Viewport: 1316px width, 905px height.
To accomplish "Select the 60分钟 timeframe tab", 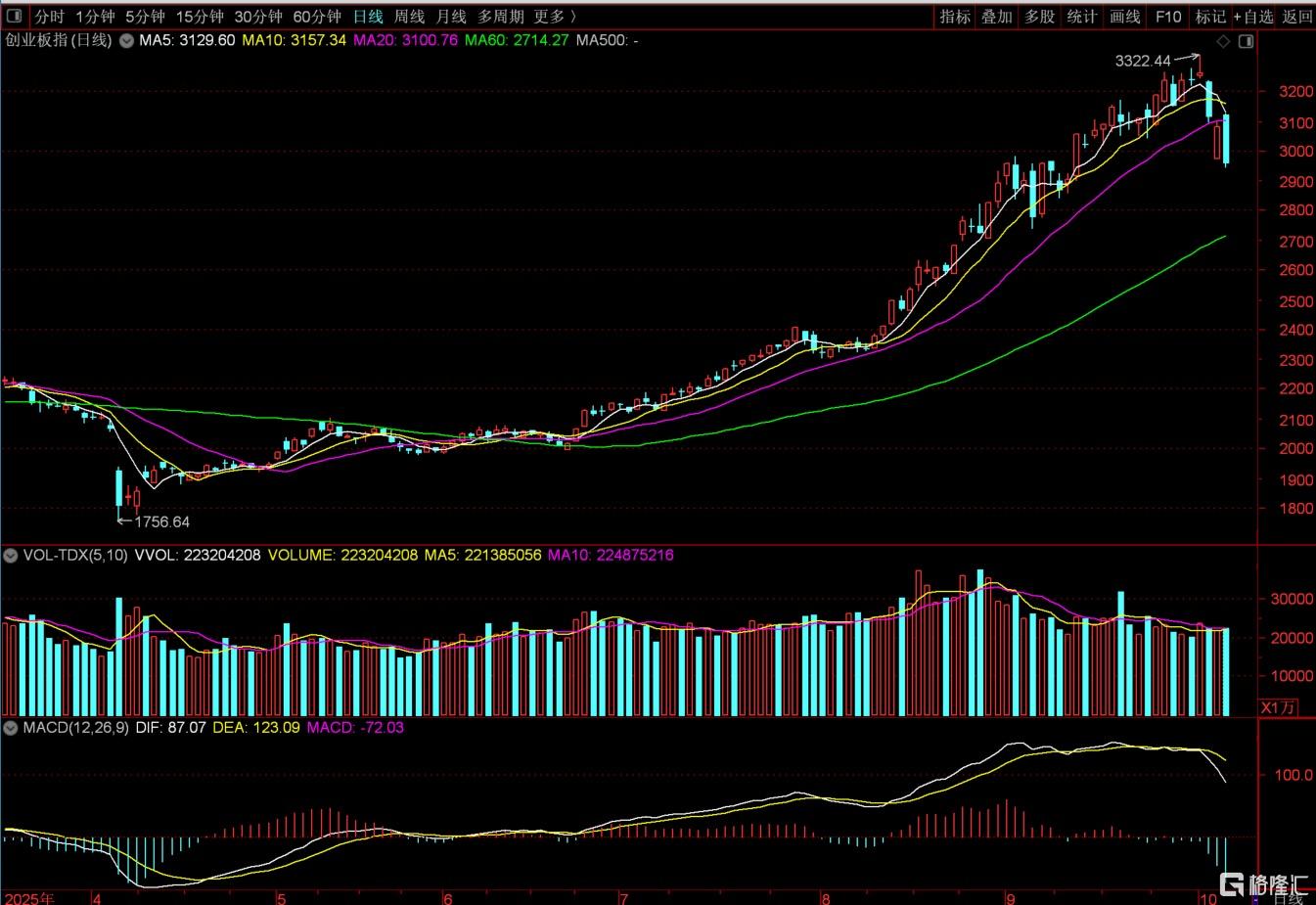I will click(317, 17).
